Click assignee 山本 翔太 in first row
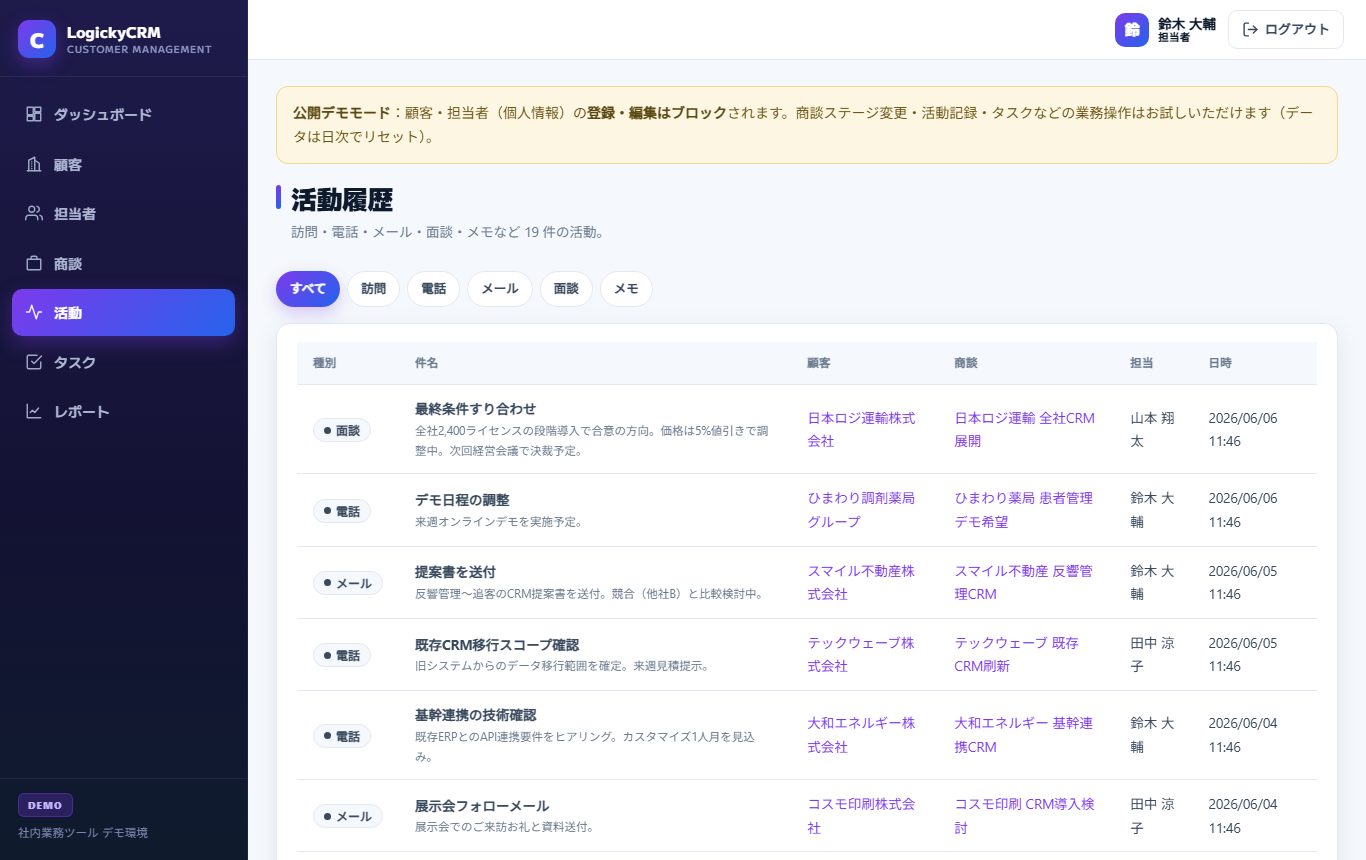Screen dimensions: 1366x860 1153,429
